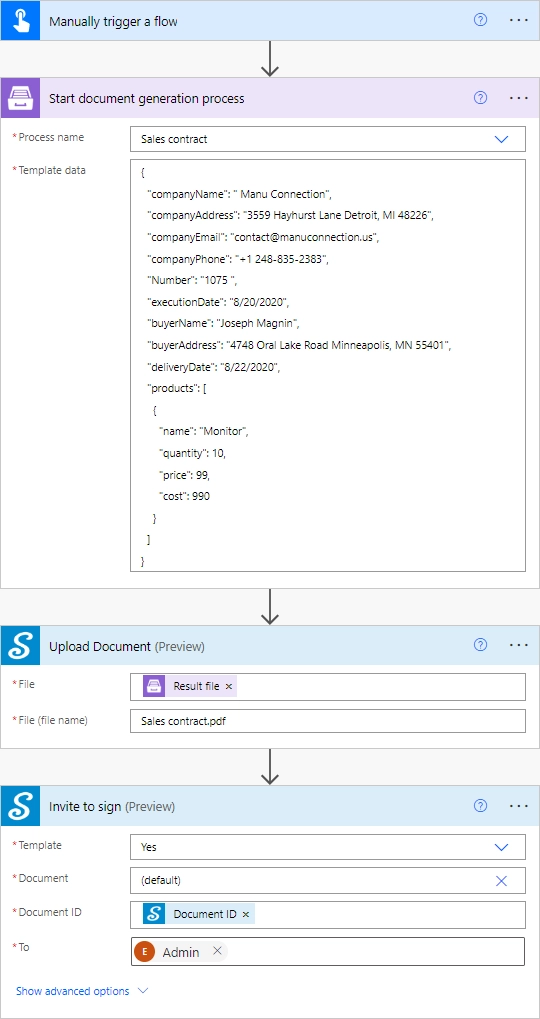Click the "price": 99 line
The width and height of the screenshot is (540, 1019).
click(x=185, y=475)
